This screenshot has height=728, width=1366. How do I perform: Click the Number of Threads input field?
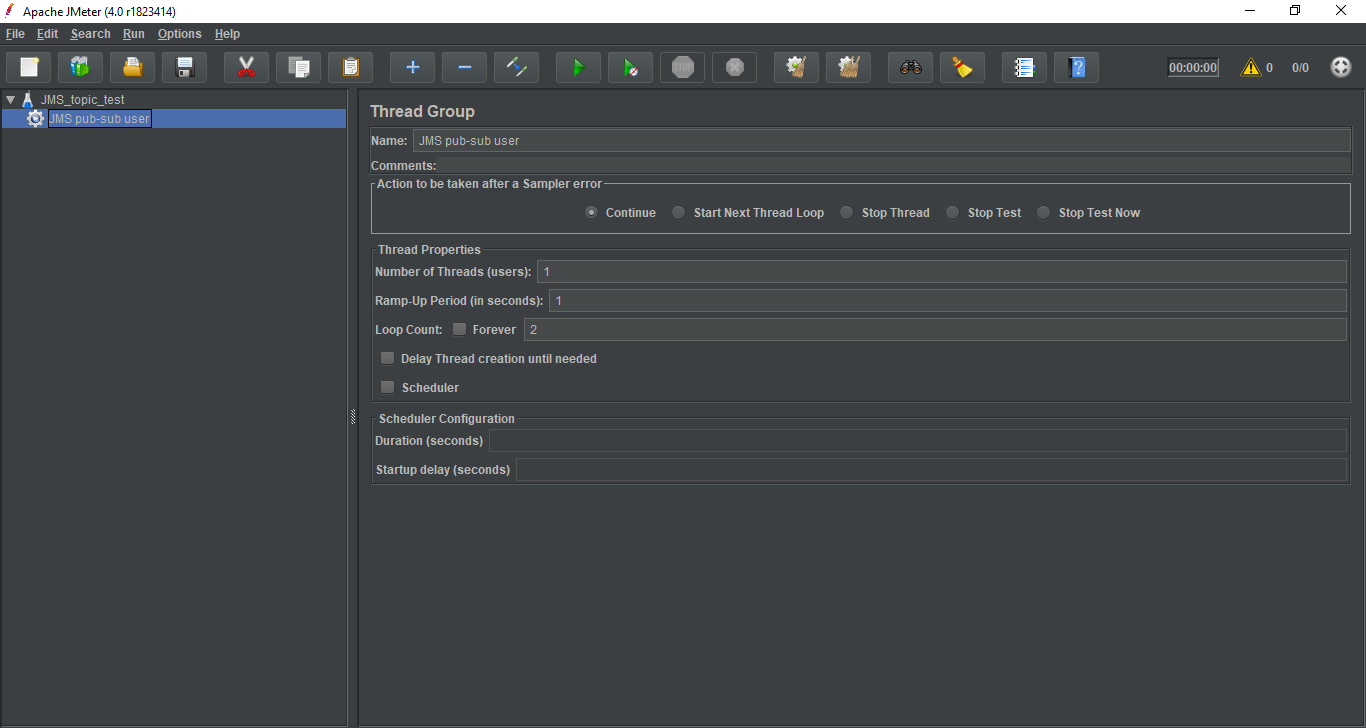940,272
